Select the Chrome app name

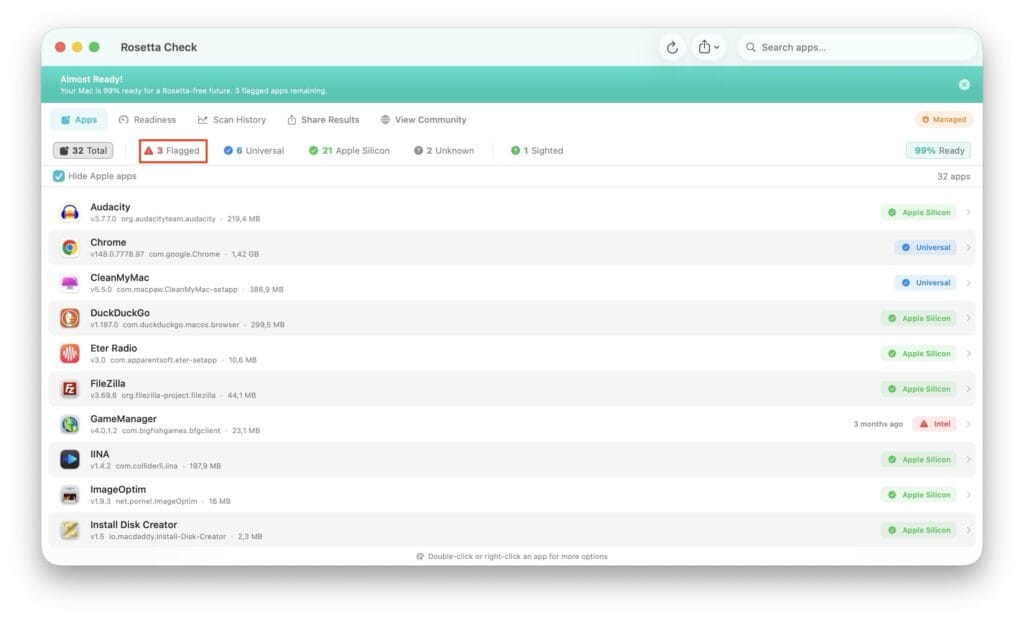point(108,242)
